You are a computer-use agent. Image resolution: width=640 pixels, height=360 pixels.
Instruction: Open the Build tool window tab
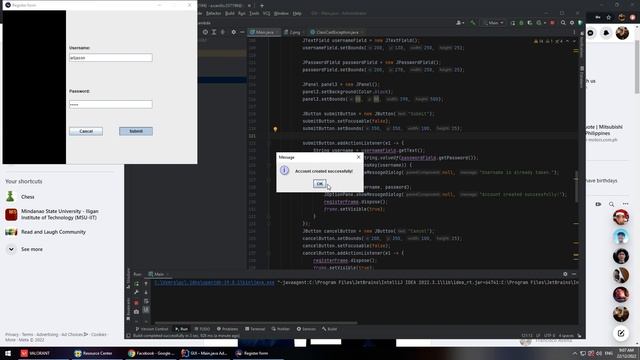[329, 329]
